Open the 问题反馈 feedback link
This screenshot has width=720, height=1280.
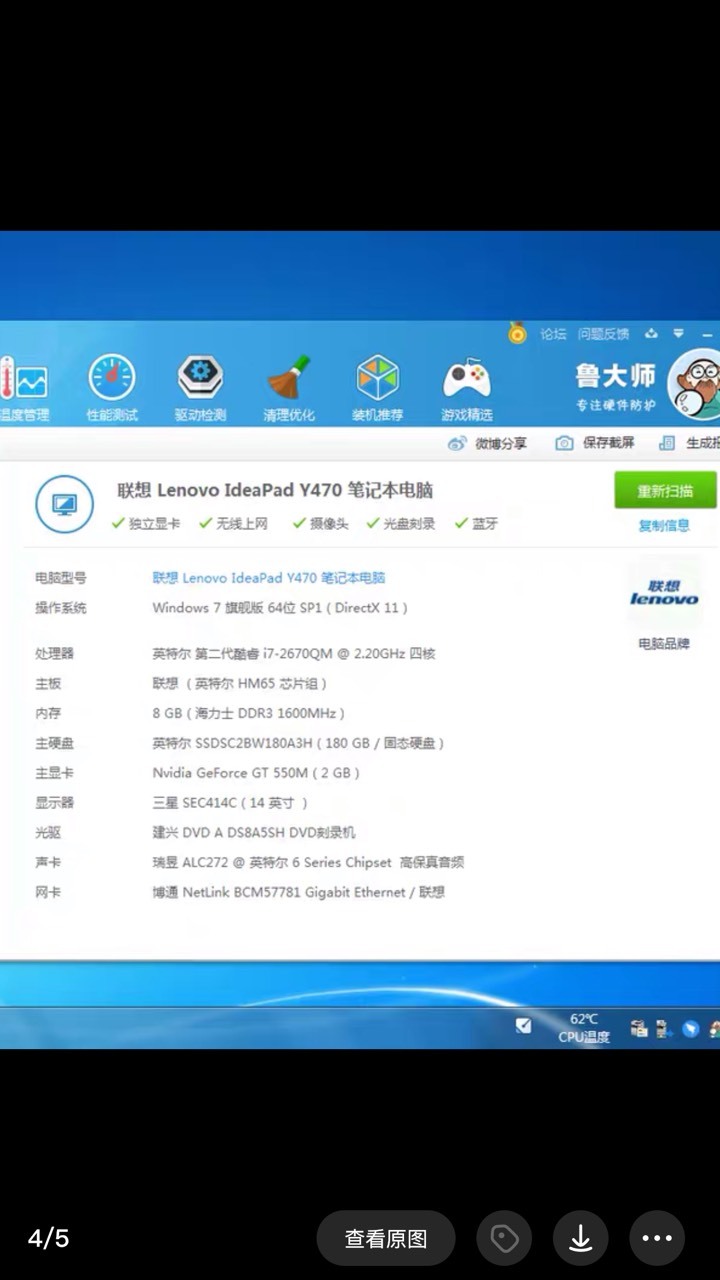pos(604,334)
